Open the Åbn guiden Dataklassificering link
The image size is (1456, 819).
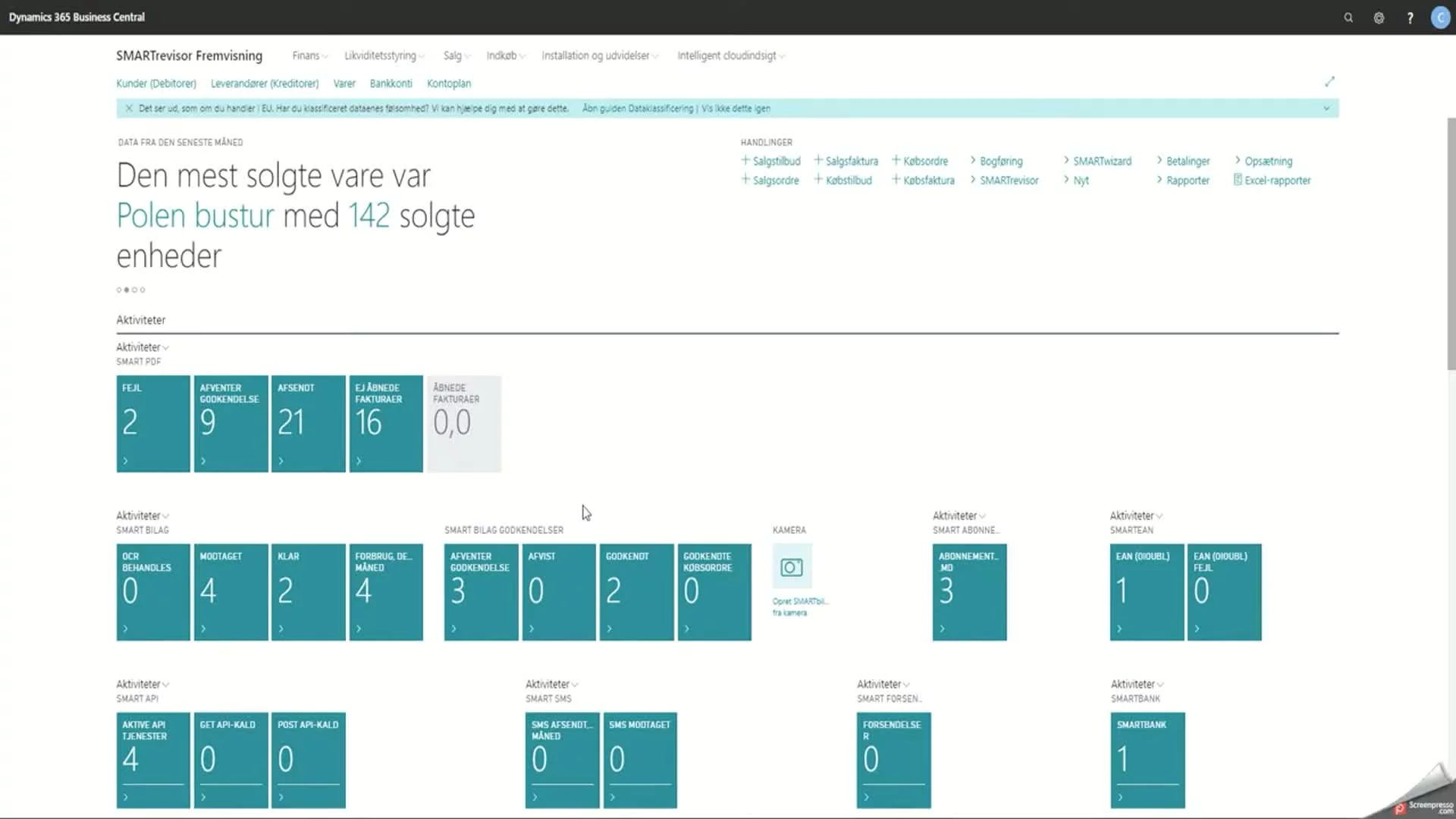click(x=638, y=108)
